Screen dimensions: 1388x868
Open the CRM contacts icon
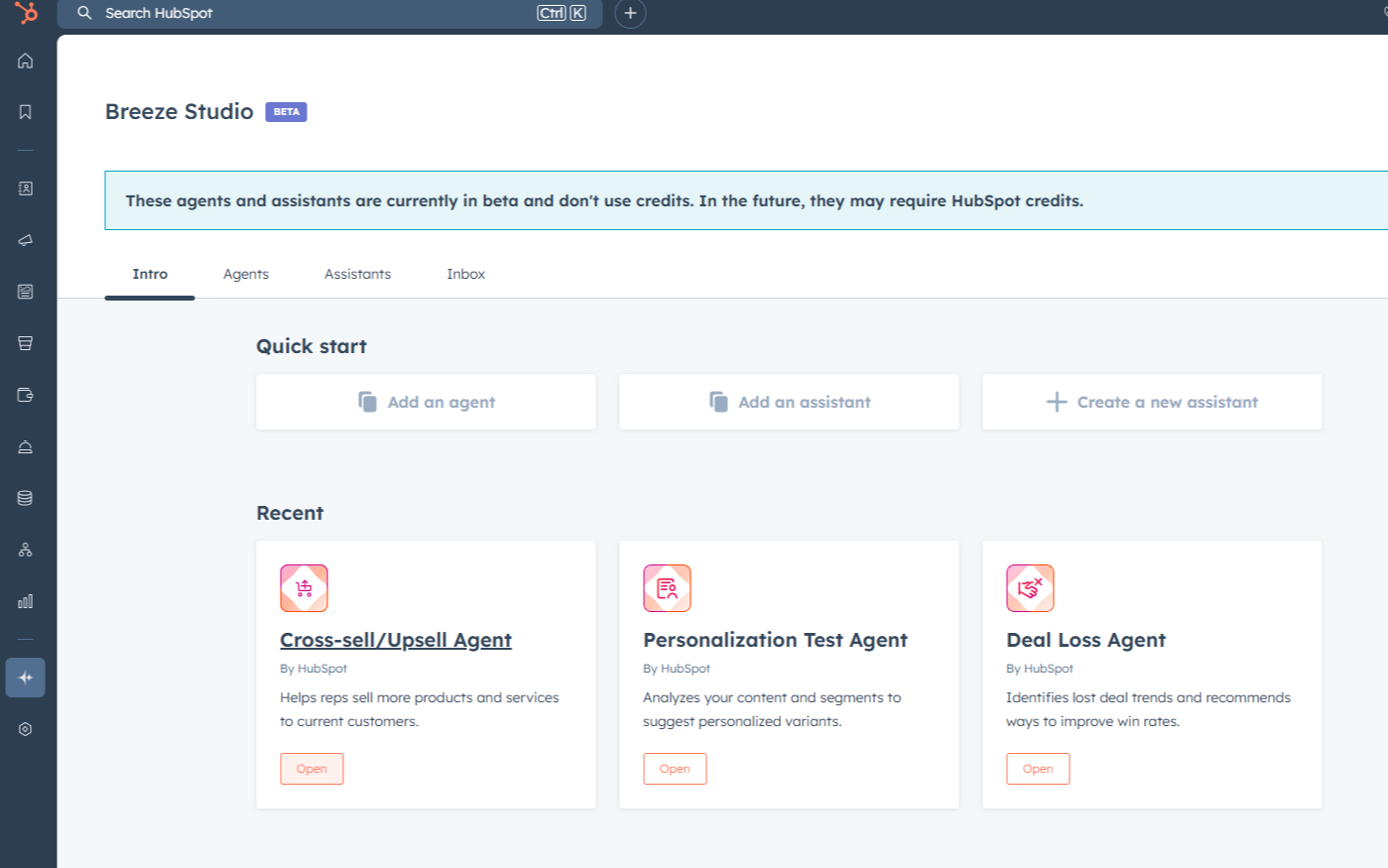26,187
